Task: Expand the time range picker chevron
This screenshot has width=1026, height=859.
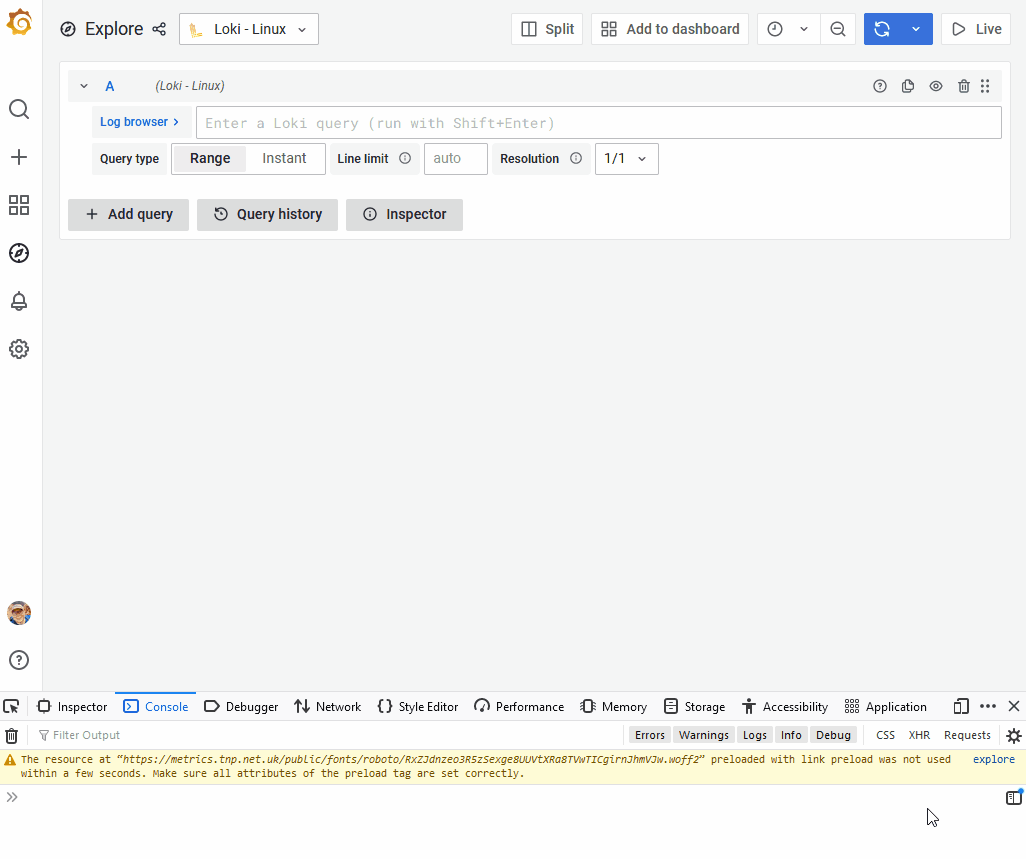Action: [804, 29]
